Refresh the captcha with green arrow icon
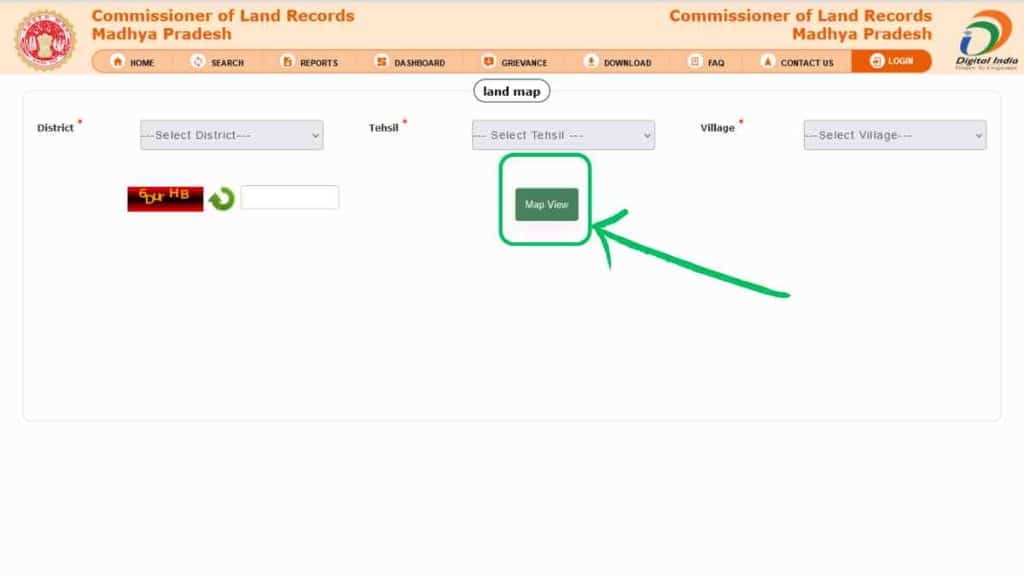The width and height of the screenshot is (1024, 576). coord(222,198)
